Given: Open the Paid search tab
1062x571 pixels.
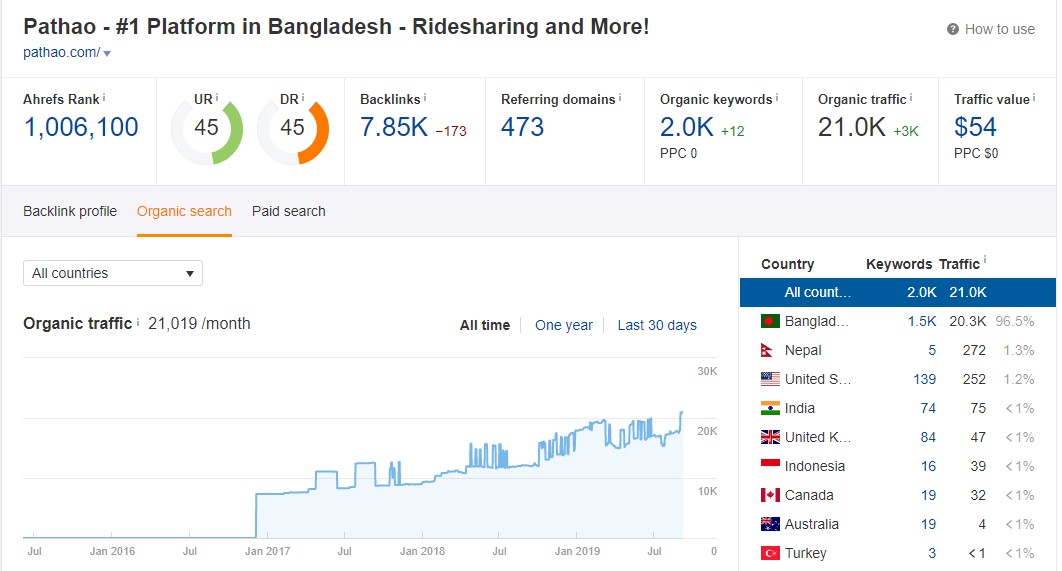Looking at the screenshot, I should point(289,211).
